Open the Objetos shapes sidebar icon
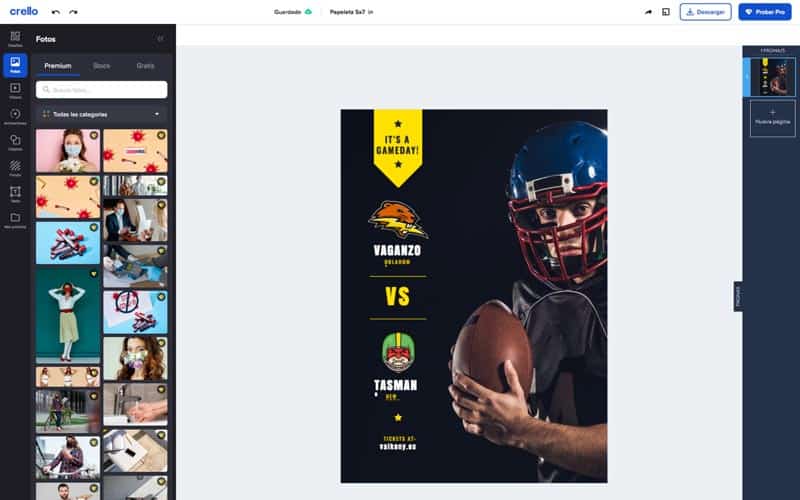 pyautogui.click(x=15, y=142)
